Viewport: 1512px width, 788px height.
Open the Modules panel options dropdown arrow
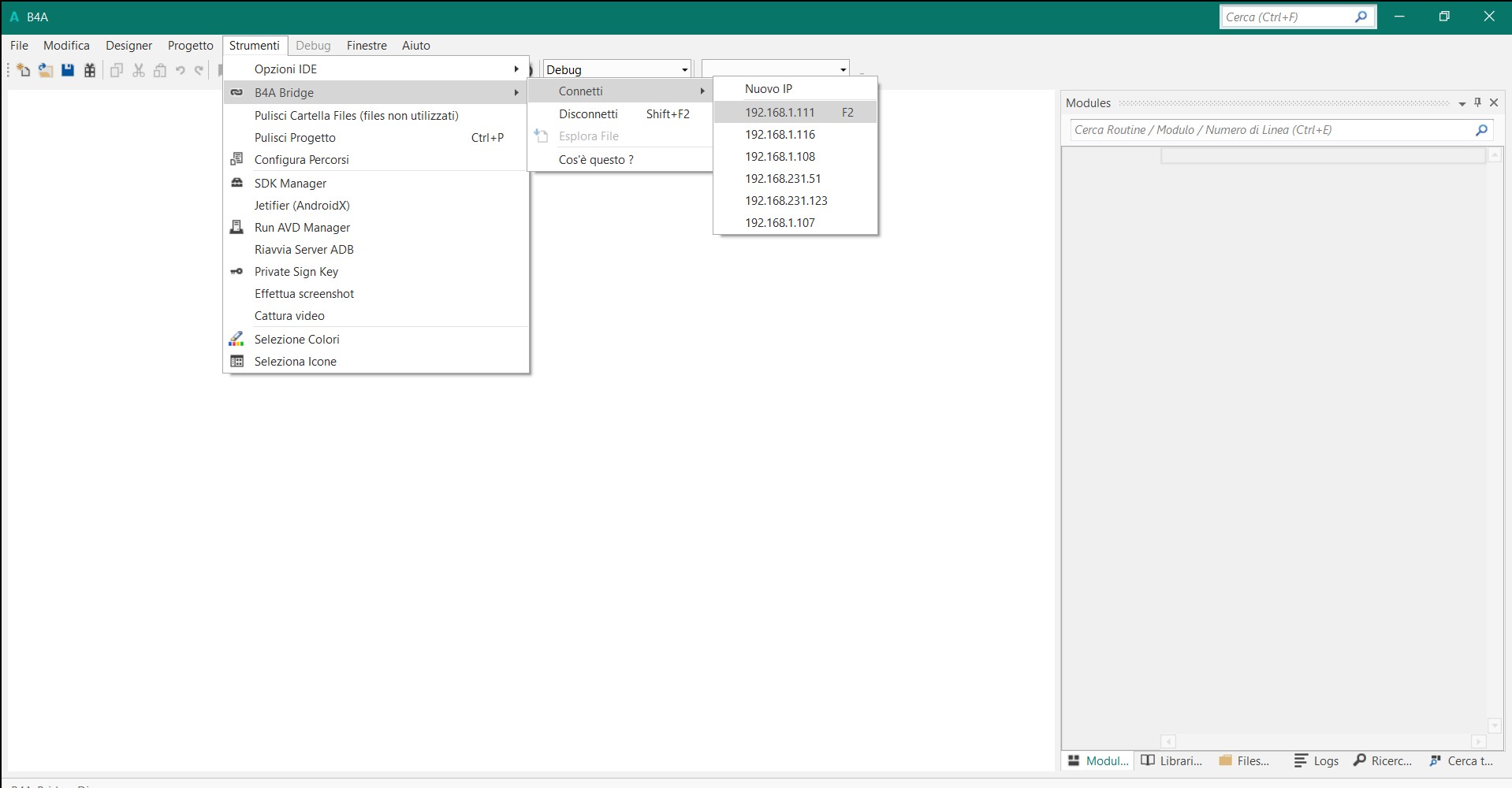click(x=1462, y=103)
